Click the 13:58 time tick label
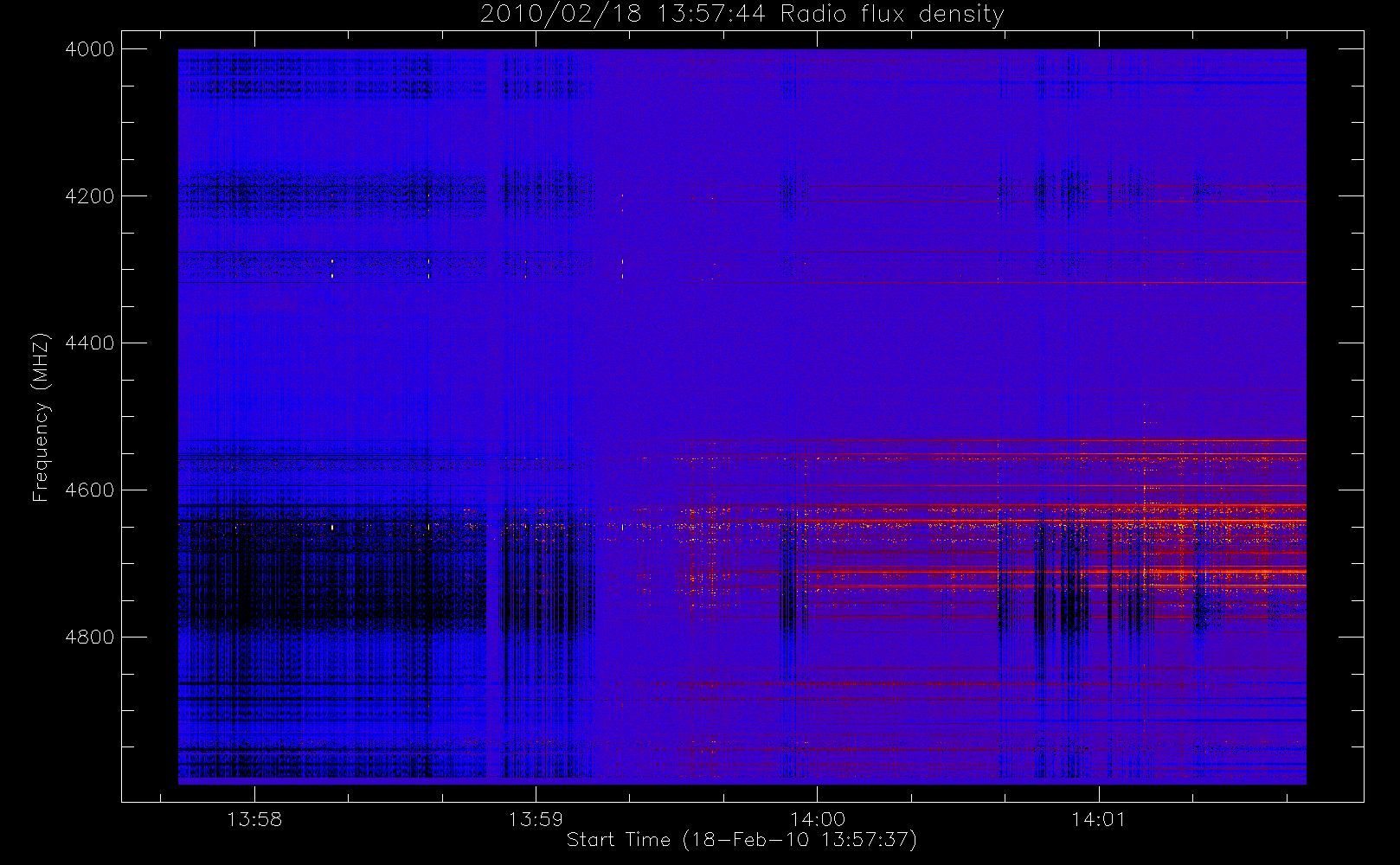1400x865 pixels. [x=254, y=819]
